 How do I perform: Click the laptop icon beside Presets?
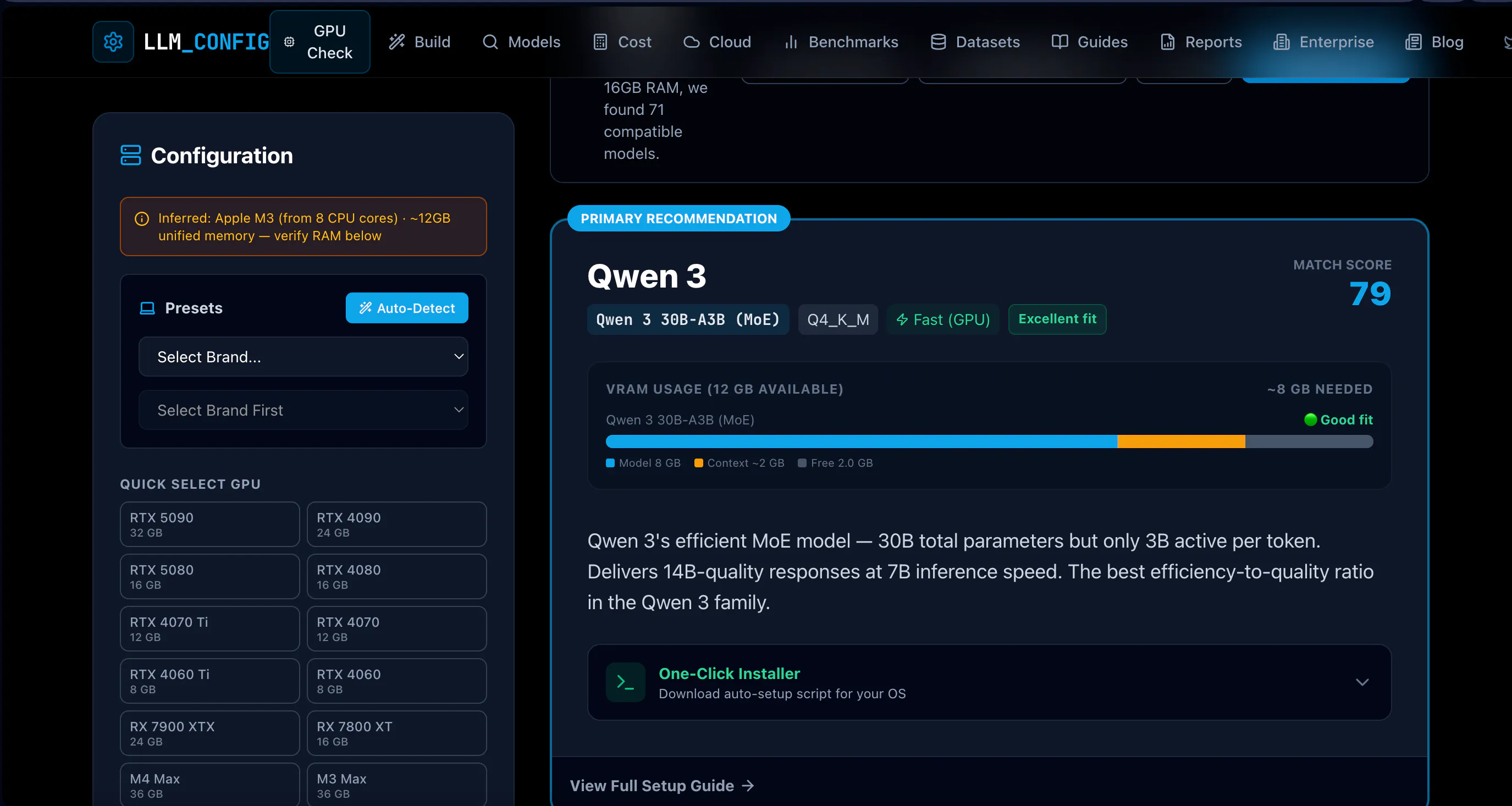147,308
